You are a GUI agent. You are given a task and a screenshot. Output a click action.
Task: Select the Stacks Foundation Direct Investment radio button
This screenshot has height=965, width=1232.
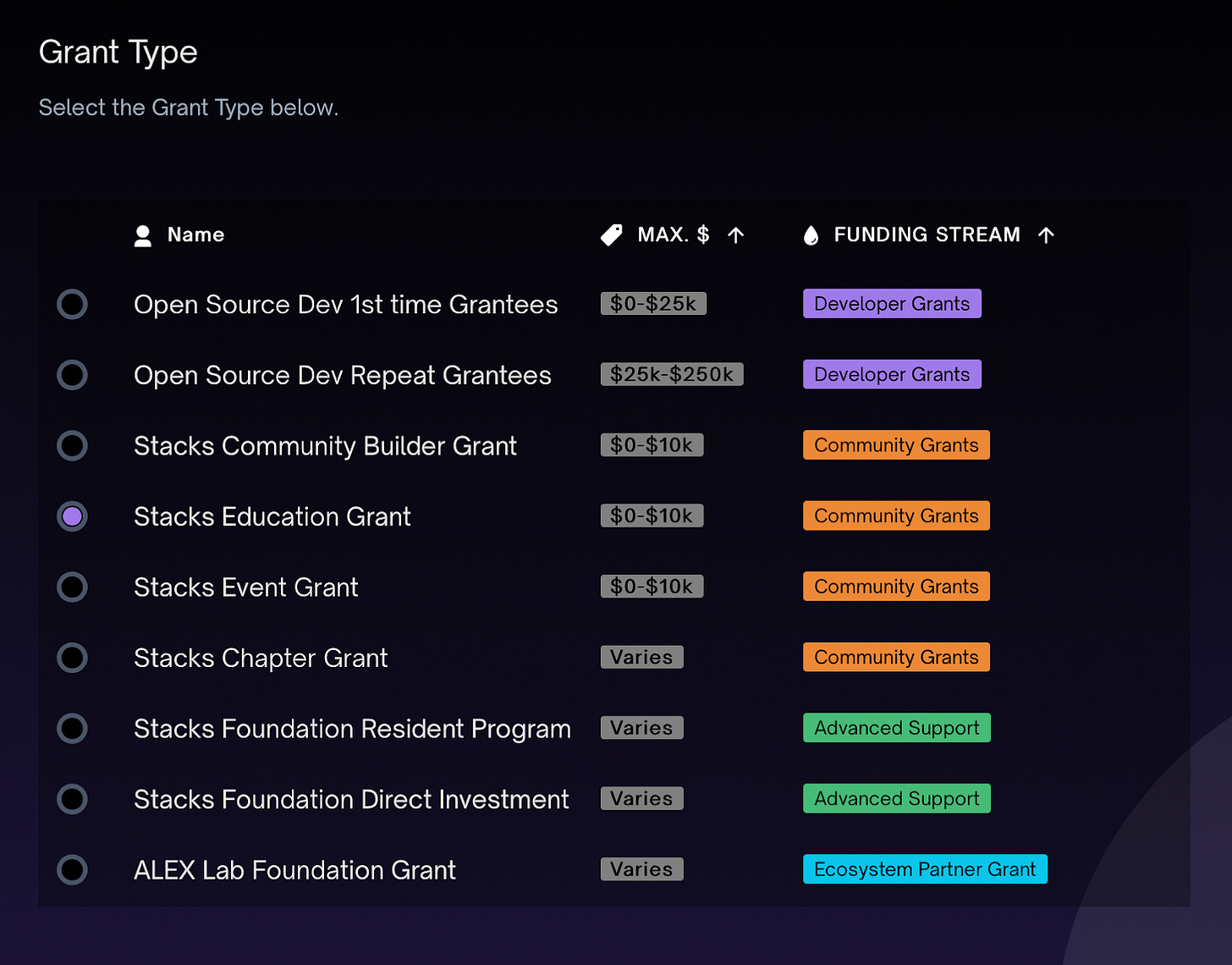coord(72,799)
